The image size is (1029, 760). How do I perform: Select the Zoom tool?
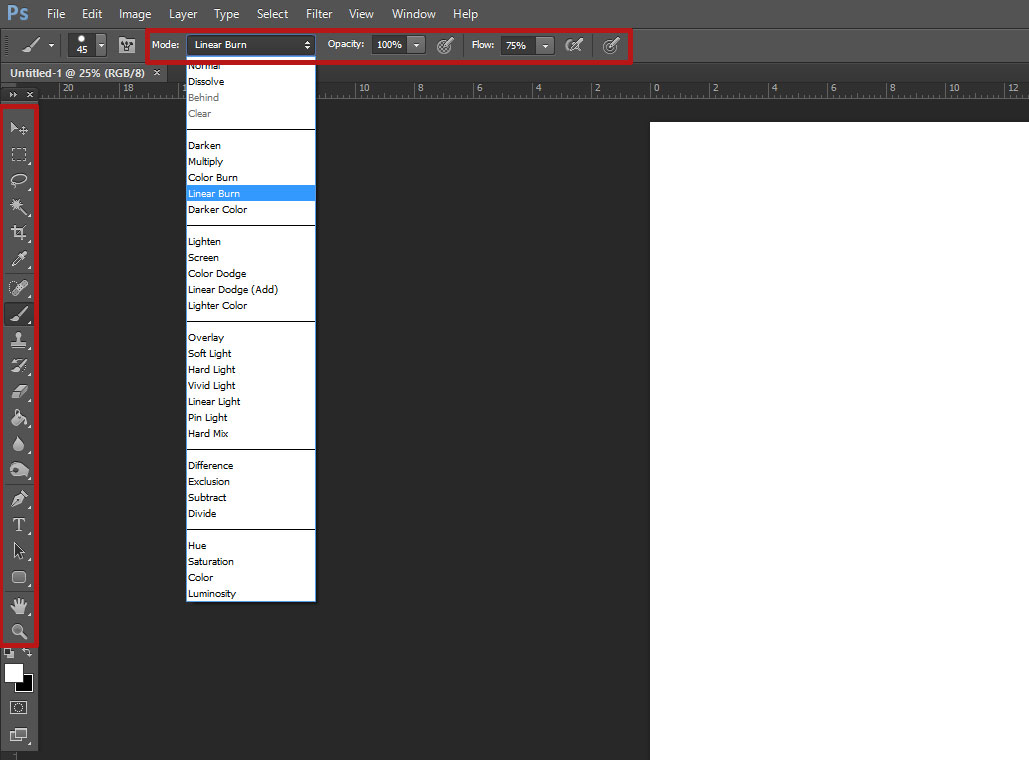point(19,631)
